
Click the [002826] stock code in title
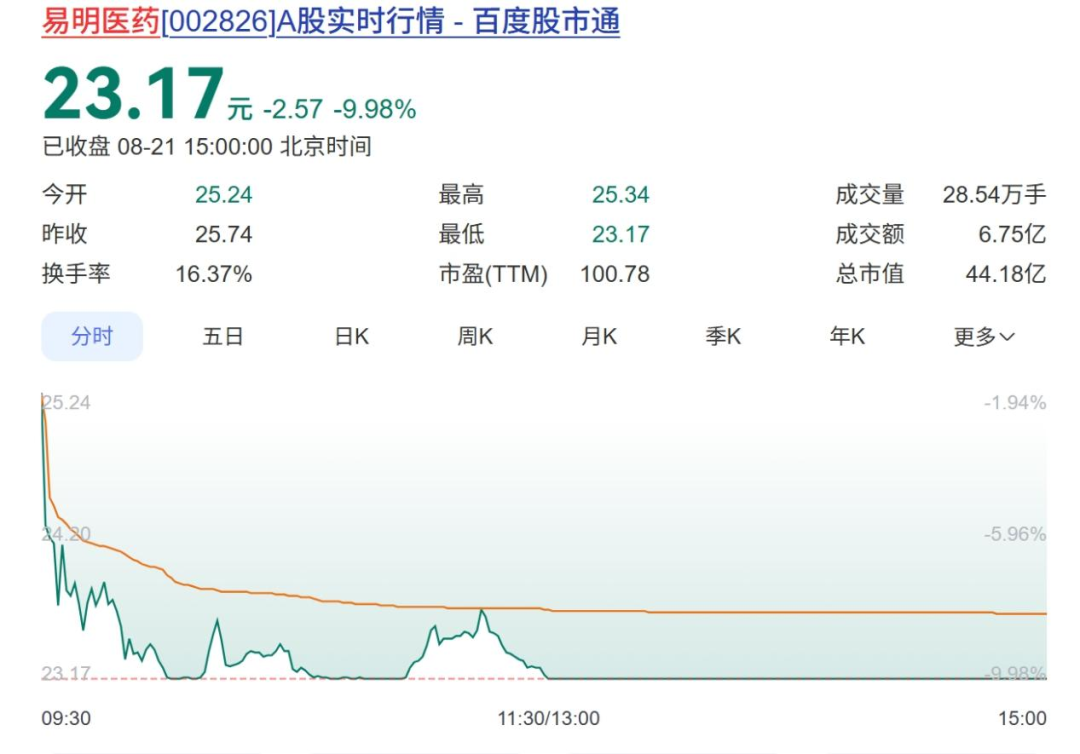(218, 21)
